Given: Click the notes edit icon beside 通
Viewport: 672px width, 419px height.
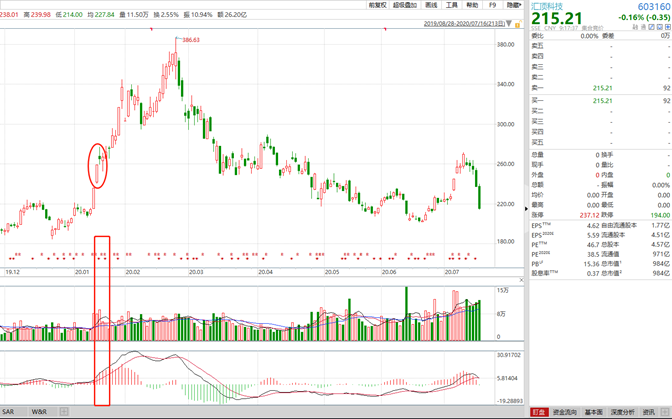Looking at the screenshot, I should click(652, 27).
